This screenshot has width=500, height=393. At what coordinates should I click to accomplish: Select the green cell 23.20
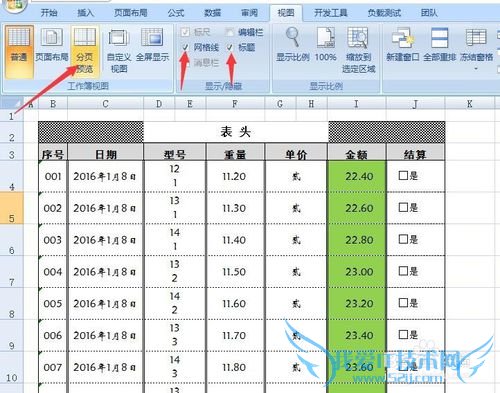pos(357,304)
